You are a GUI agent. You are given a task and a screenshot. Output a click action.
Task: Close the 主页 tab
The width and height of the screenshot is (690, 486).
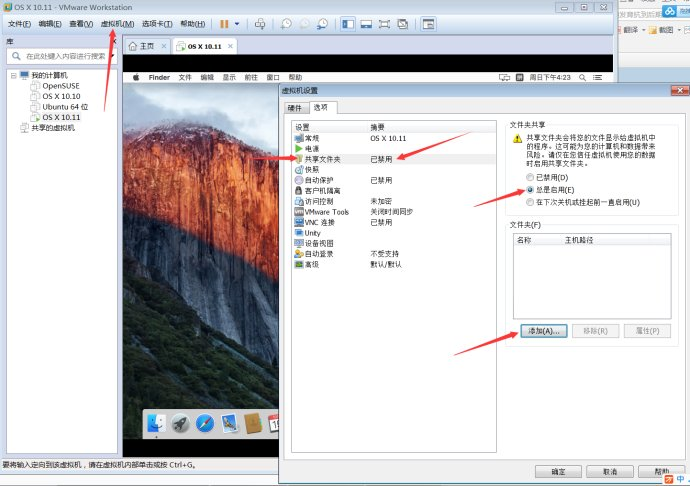tap(164, 46)
